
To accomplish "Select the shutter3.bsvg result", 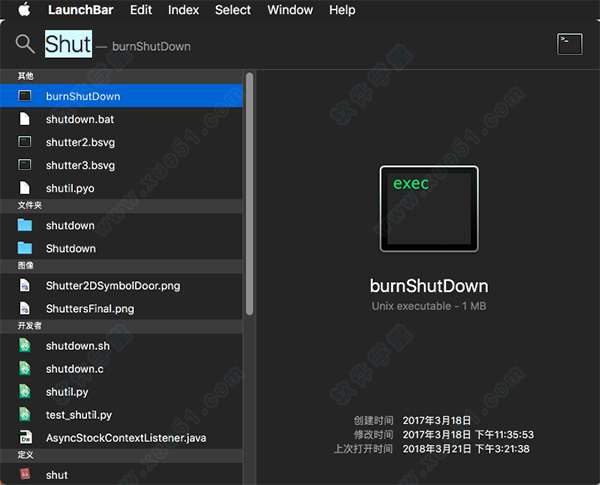I will click(121, 165).
